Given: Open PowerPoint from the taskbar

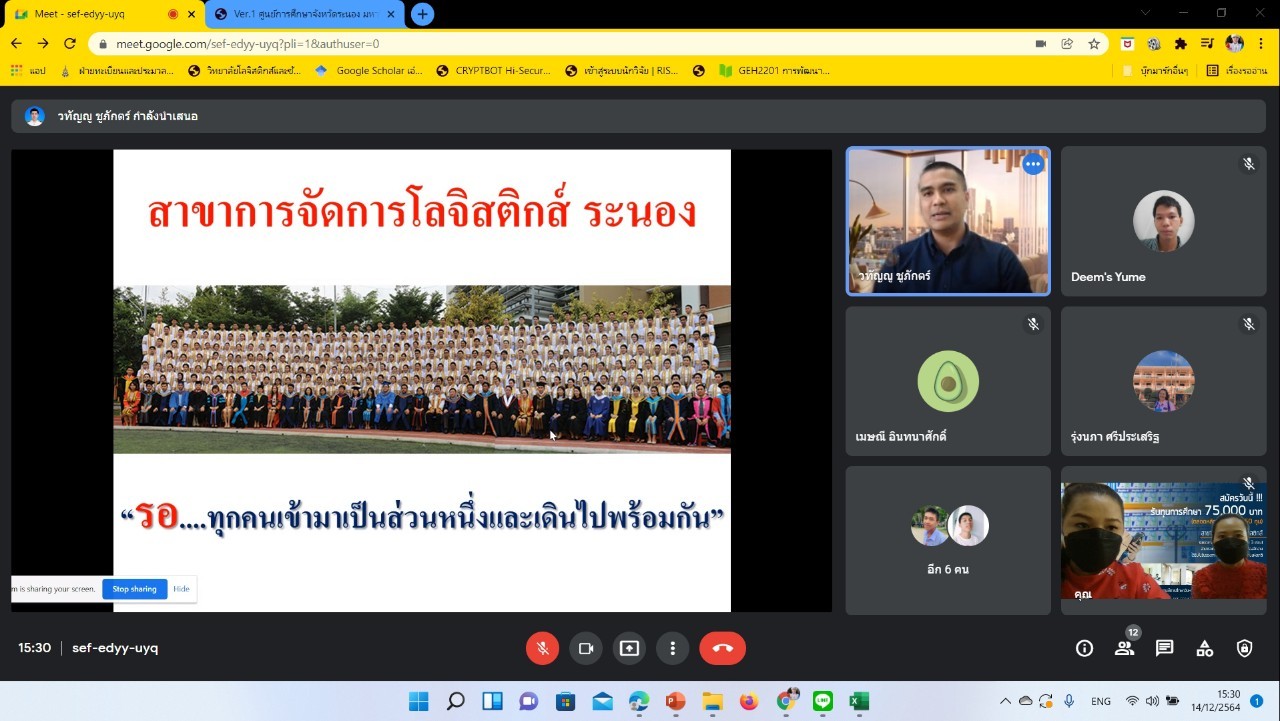Looking at the screenshot, I should point(675,701).
